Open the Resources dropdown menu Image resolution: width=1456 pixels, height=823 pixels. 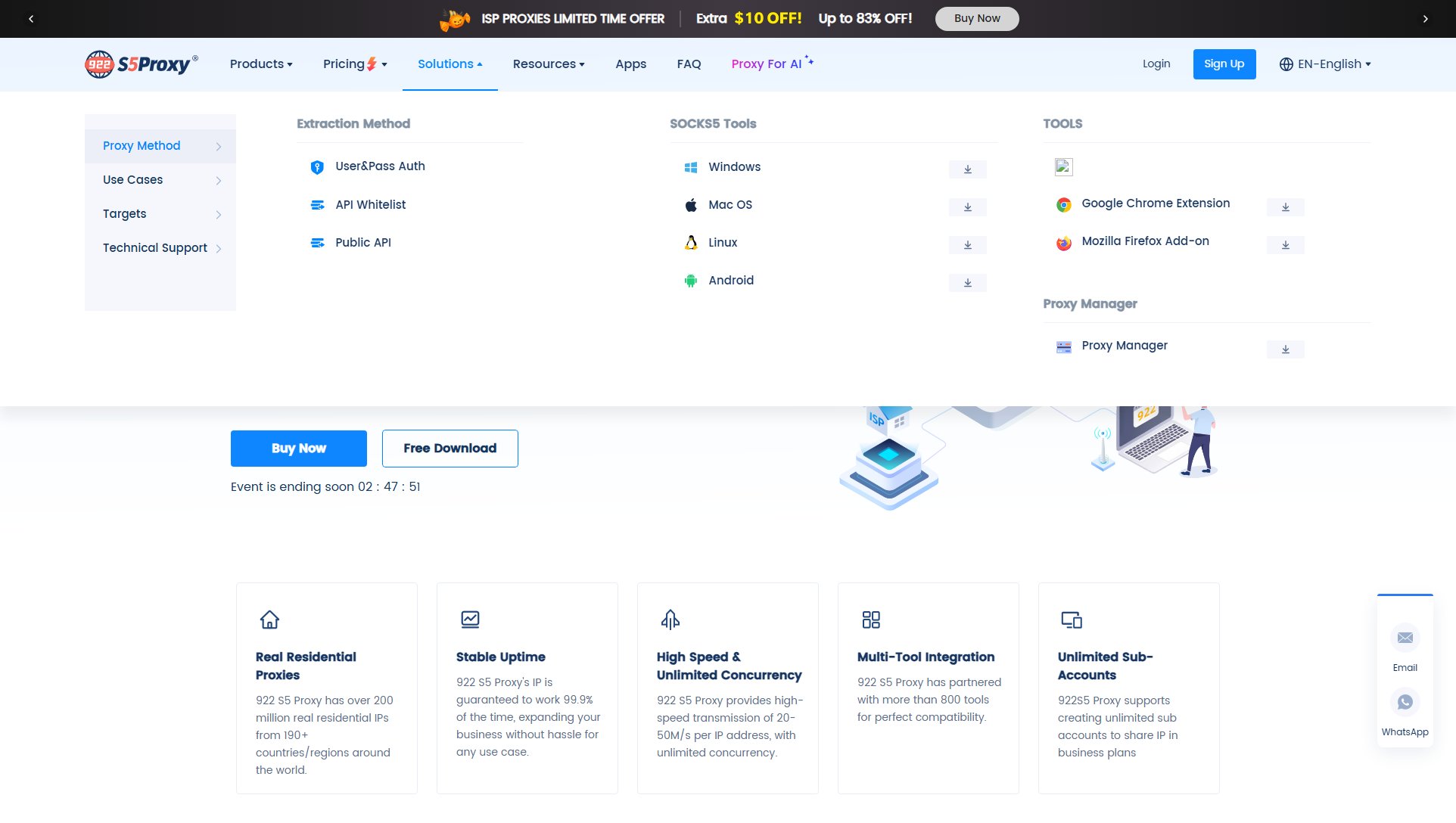pos(548,64)
